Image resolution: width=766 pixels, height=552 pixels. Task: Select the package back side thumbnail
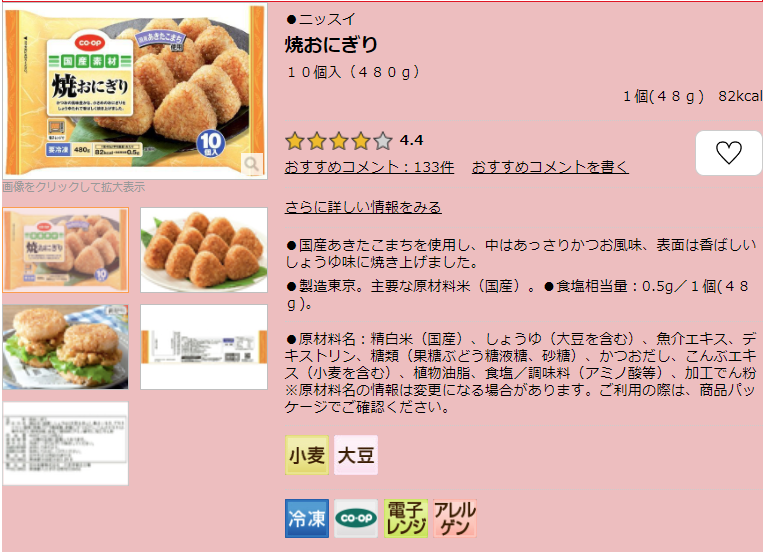tap(204, 347)
